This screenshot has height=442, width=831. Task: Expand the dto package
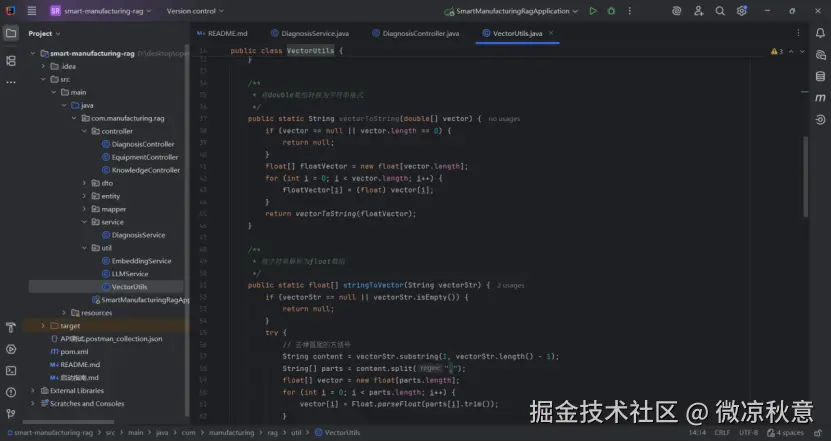coord(84,183)
